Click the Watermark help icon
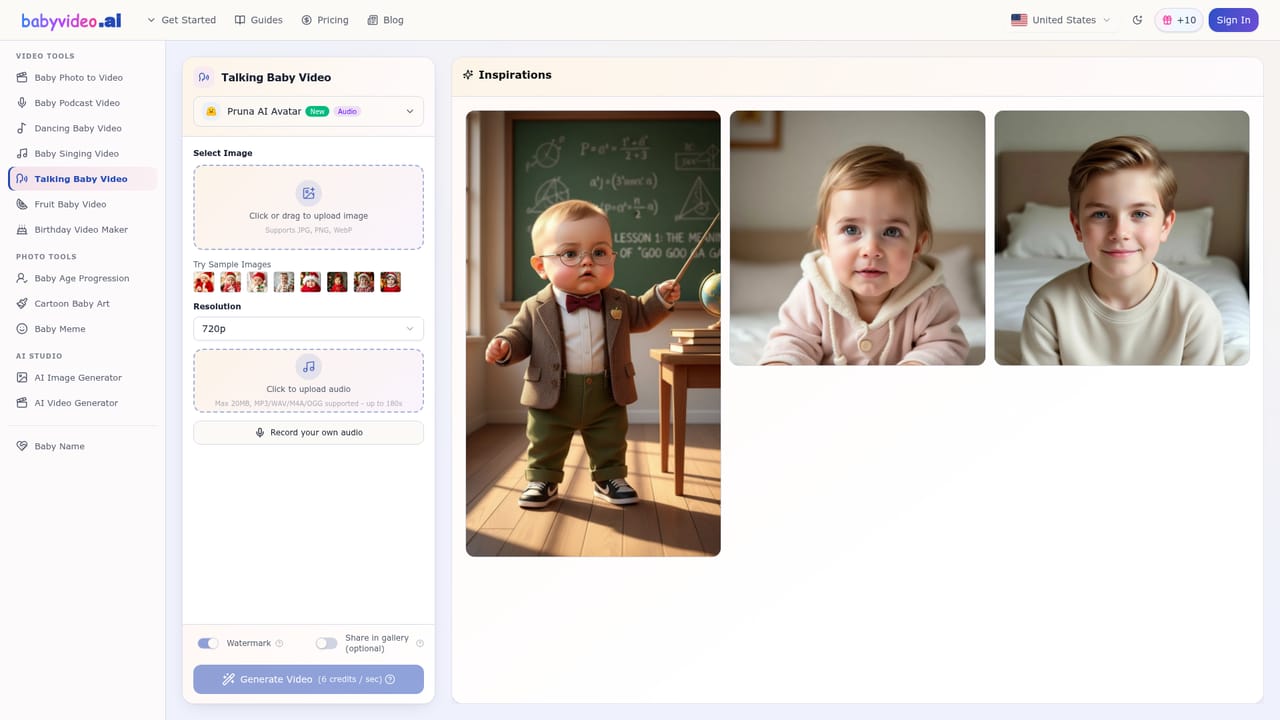The height and width of the screenshot is (720, 1280). pos(279,643)
